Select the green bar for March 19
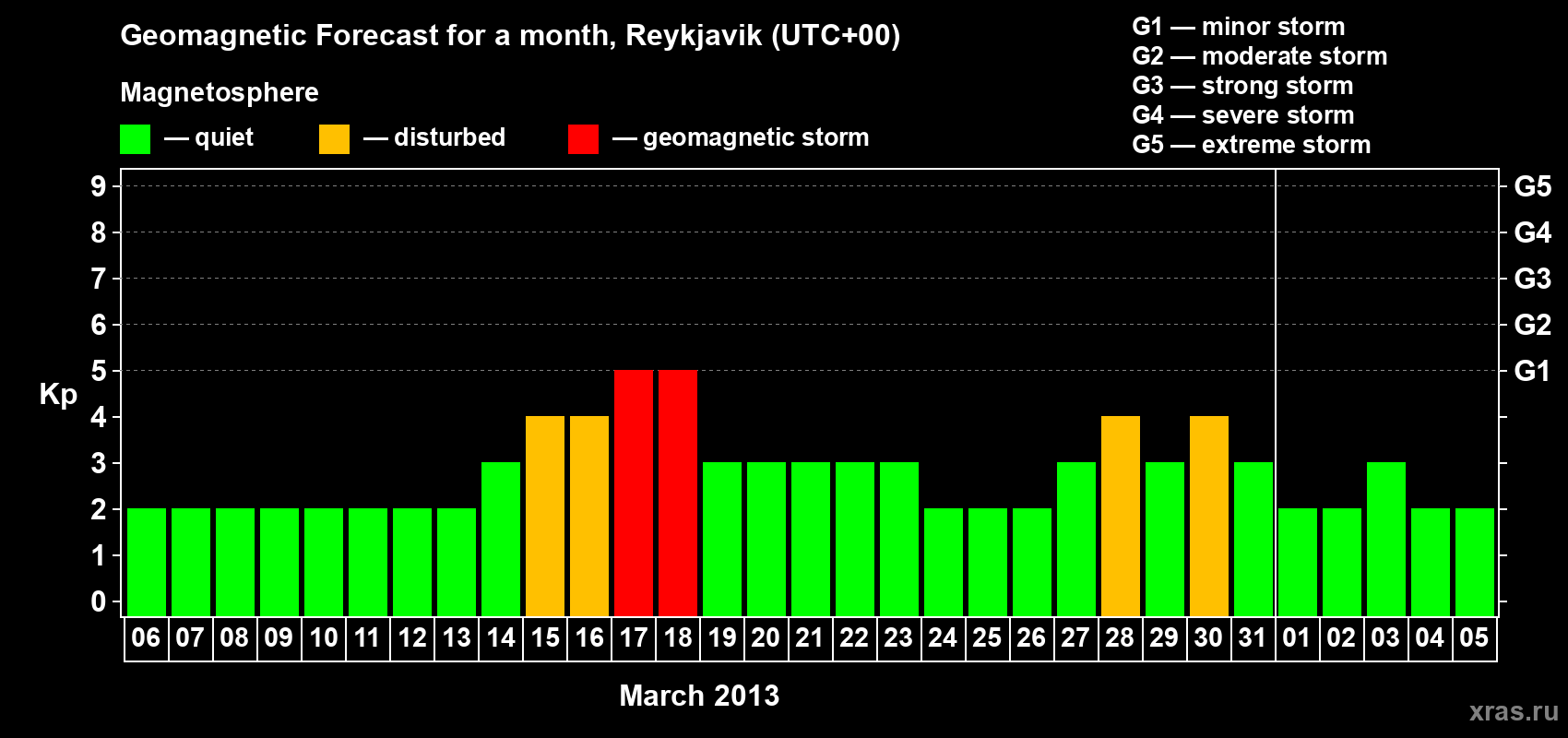 [x=722, y=540]
